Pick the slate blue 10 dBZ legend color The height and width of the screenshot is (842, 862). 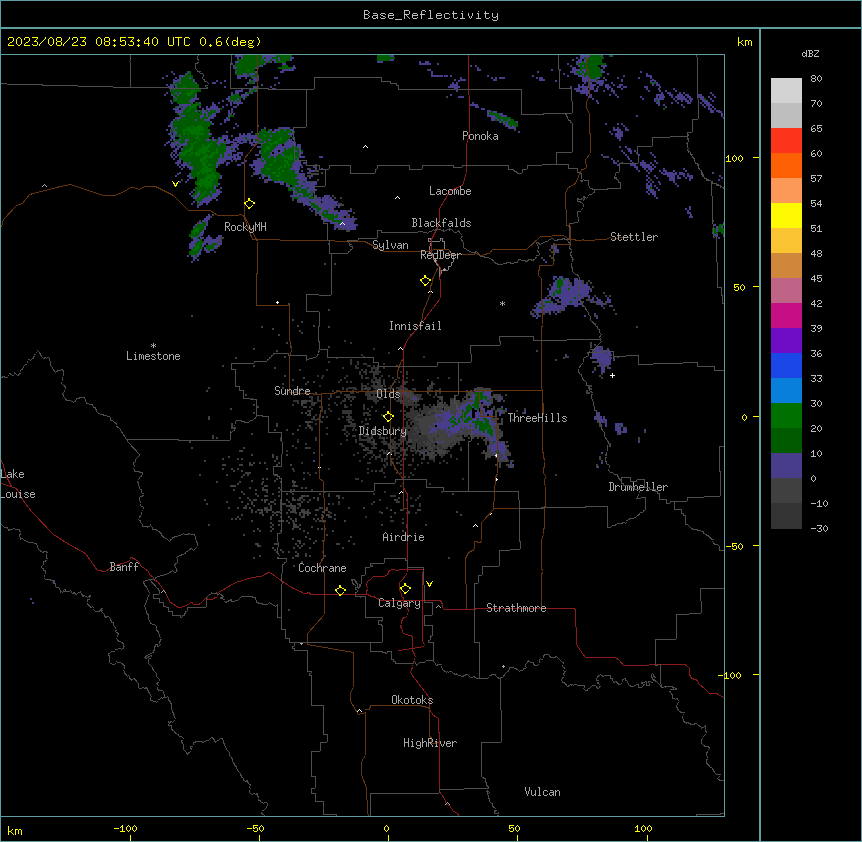pyautogui.click(x=786, y=466)
